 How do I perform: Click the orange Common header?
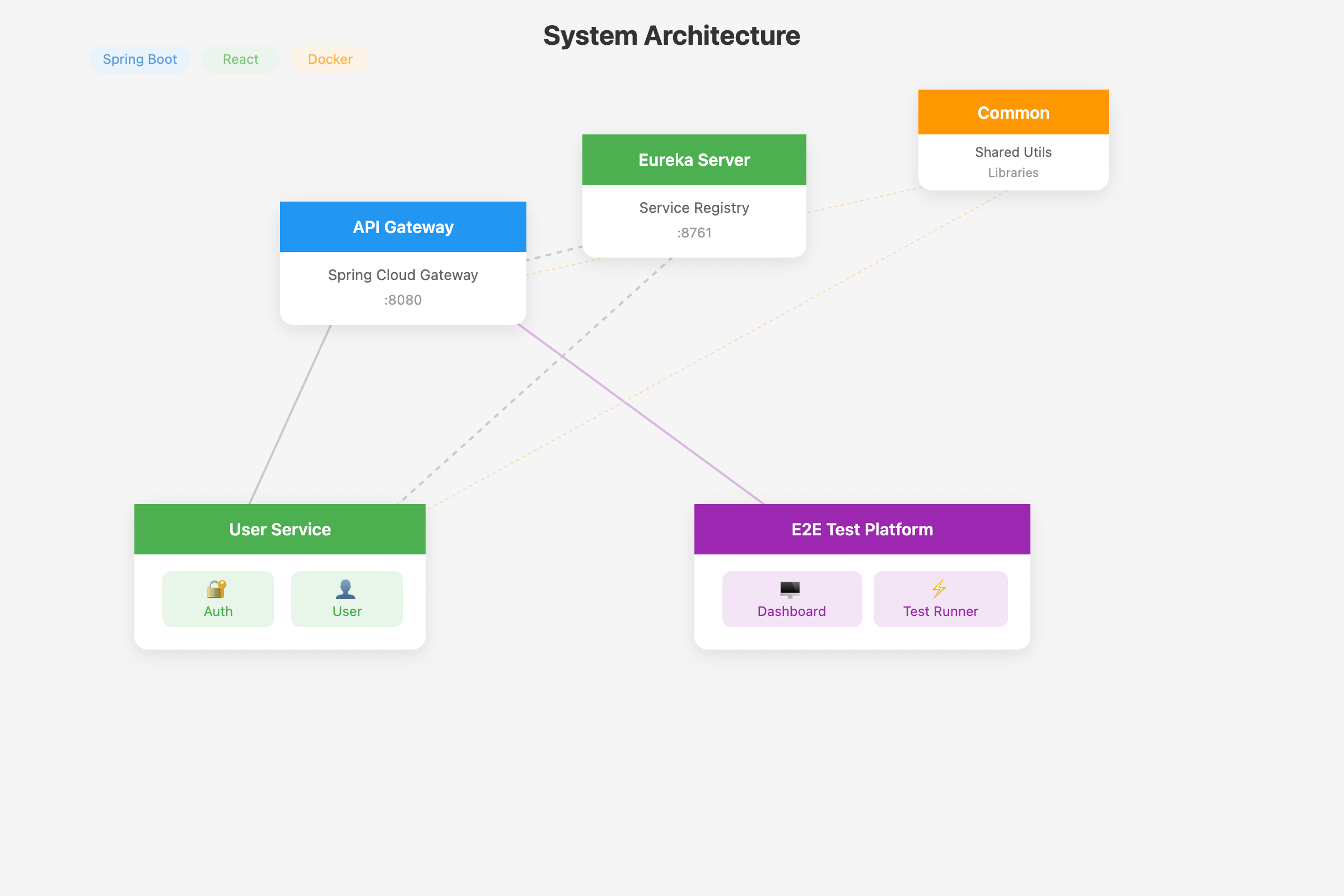[1012, 113]
